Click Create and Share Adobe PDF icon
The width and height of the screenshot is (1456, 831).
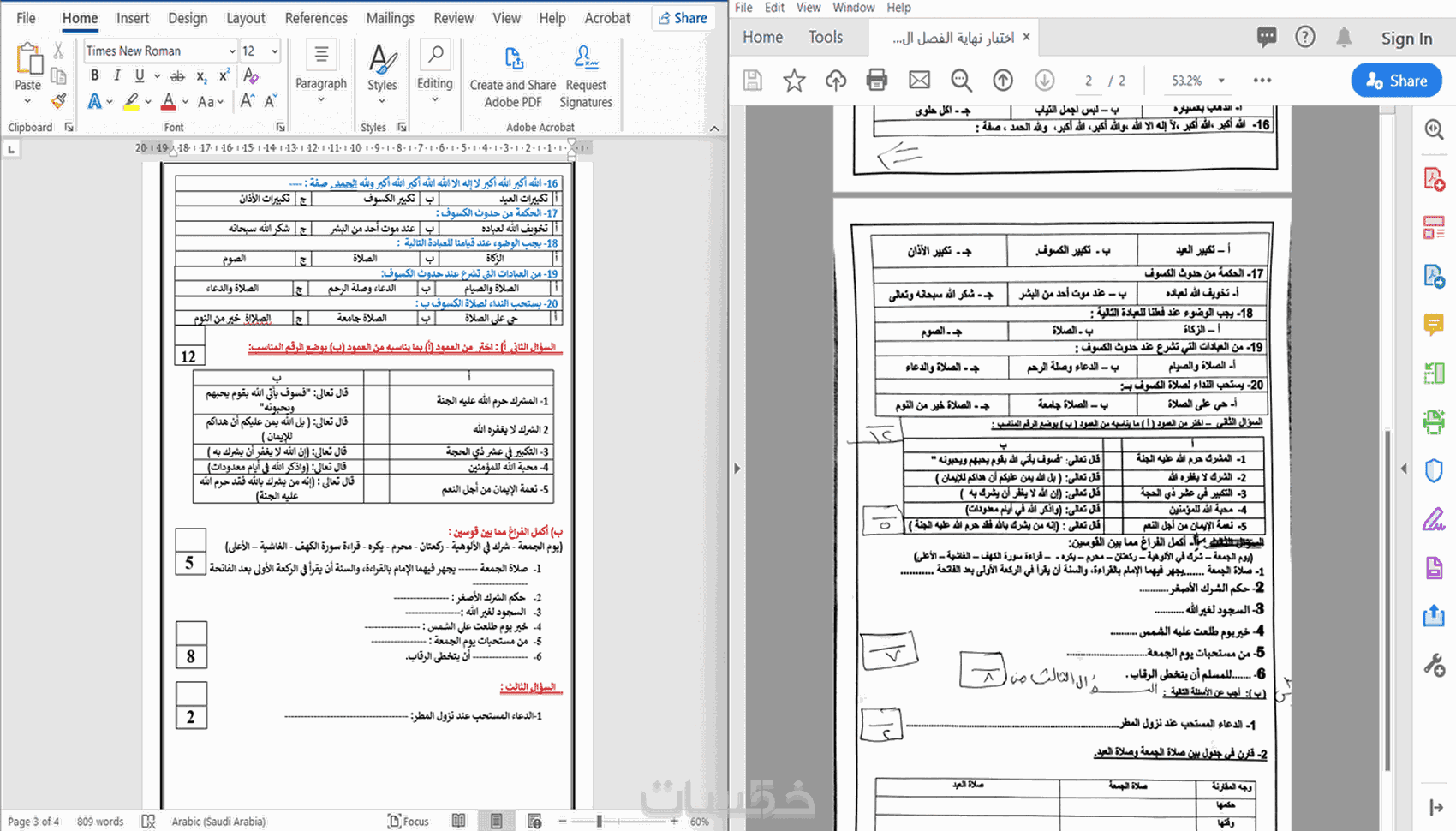click(x=513, y=59)
